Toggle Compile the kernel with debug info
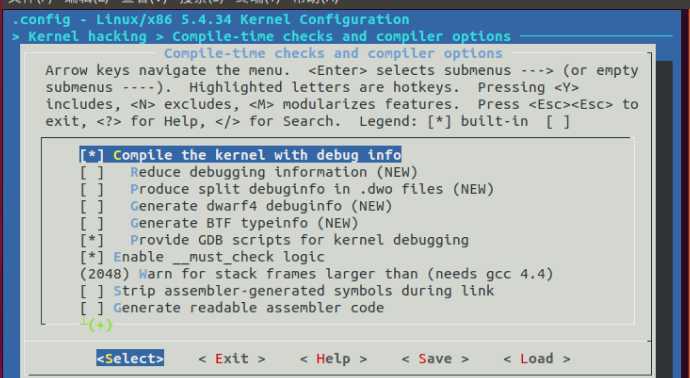Screen dimensions: 690x378 tap(240, 155)
